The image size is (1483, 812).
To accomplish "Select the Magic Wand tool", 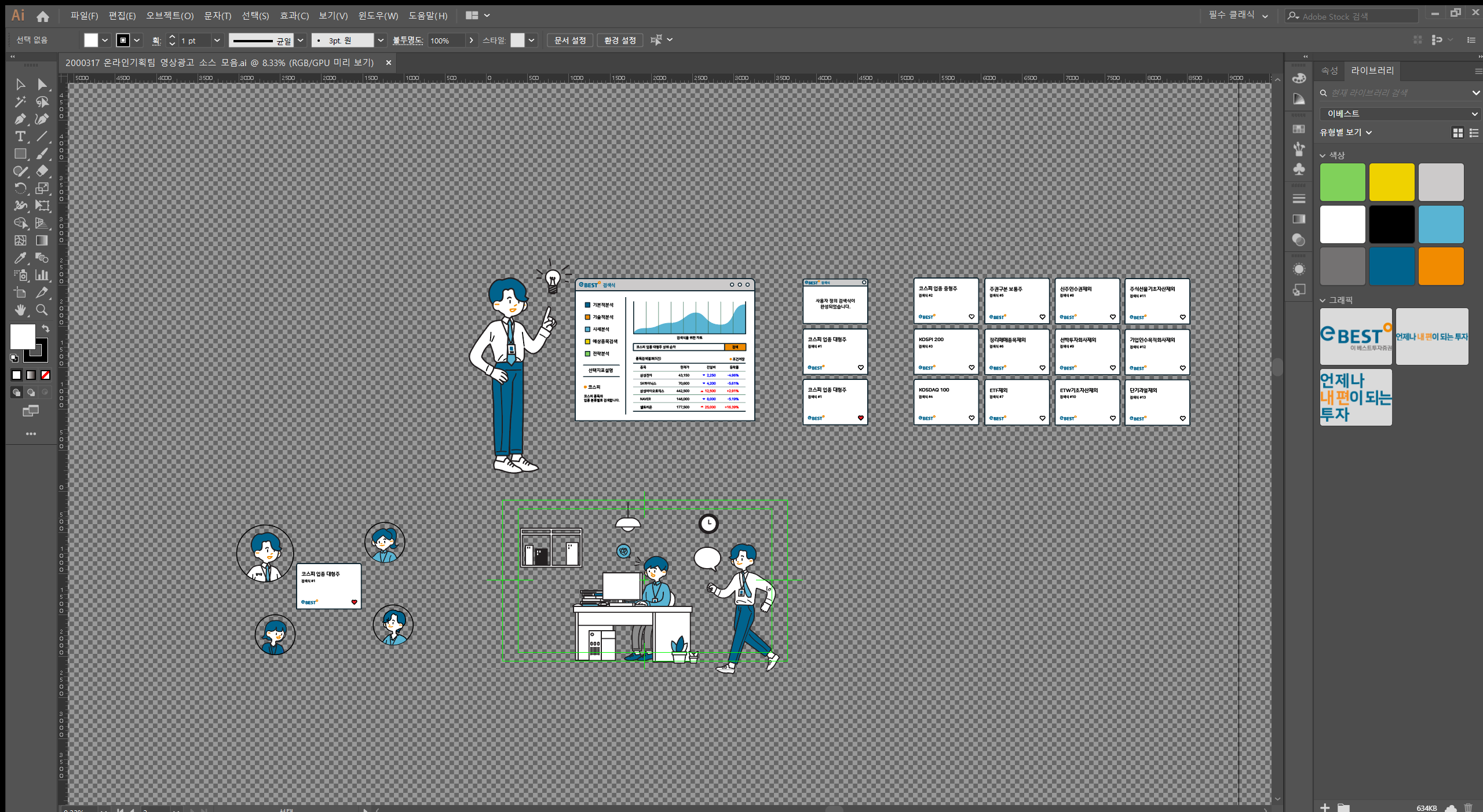I will 20,102.
